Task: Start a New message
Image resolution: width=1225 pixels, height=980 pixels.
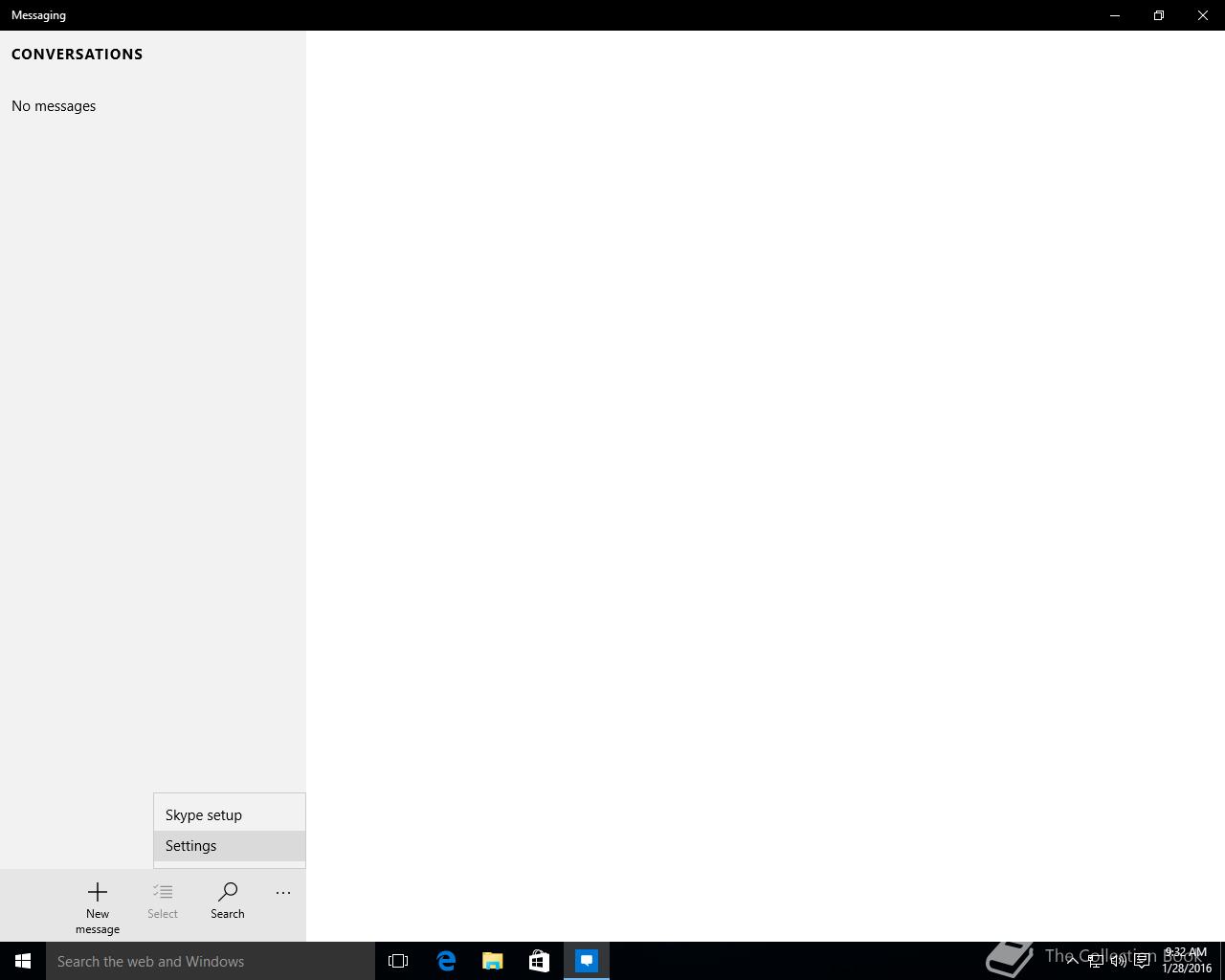Action: [98, 906]
